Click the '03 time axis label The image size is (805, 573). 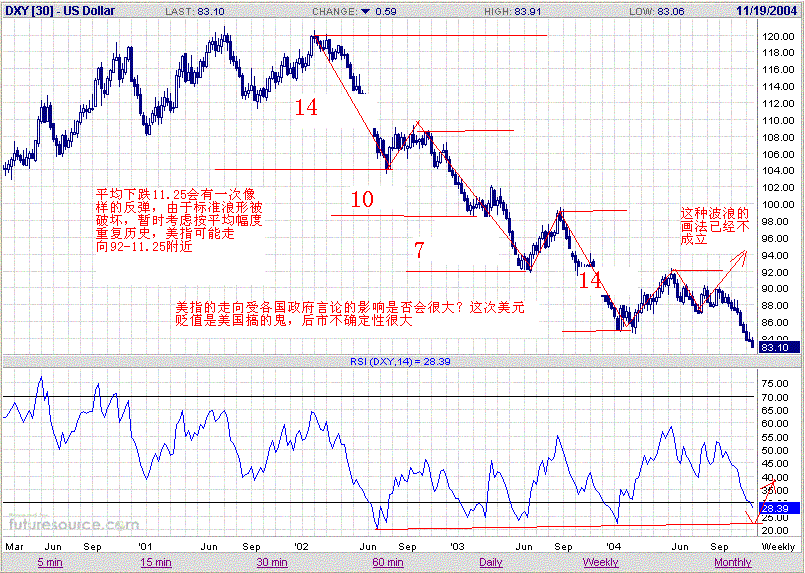(x=457, y=546)
